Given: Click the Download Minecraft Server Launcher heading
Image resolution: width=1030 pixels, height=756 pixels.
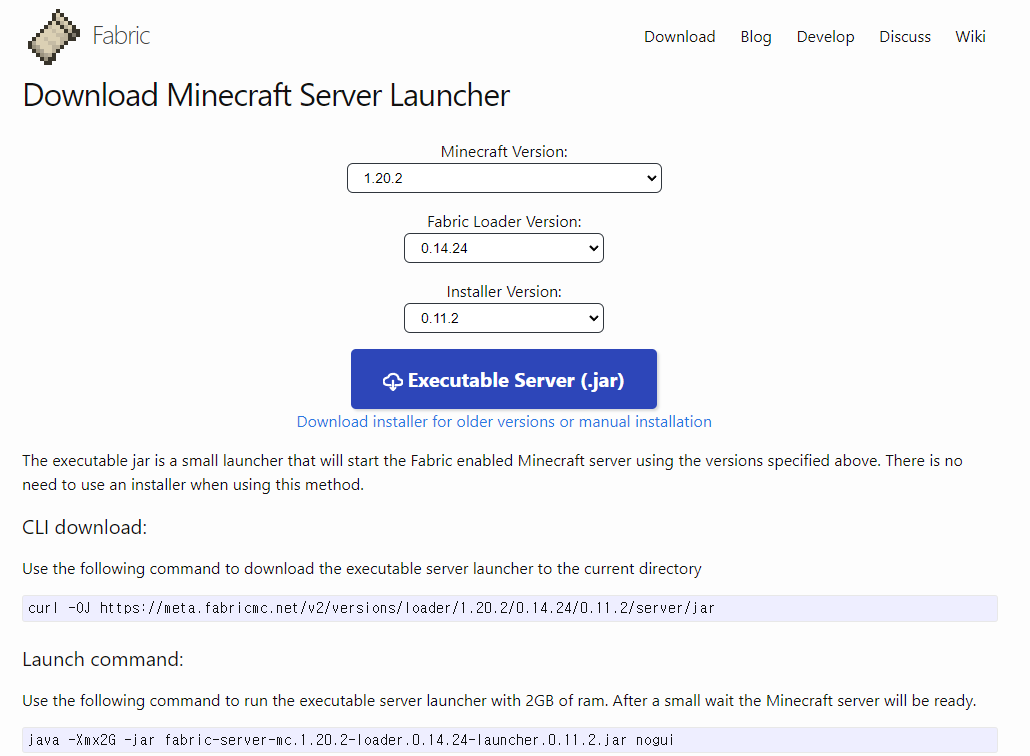Looking at the screenshot, I should click(x=266, y=95).
